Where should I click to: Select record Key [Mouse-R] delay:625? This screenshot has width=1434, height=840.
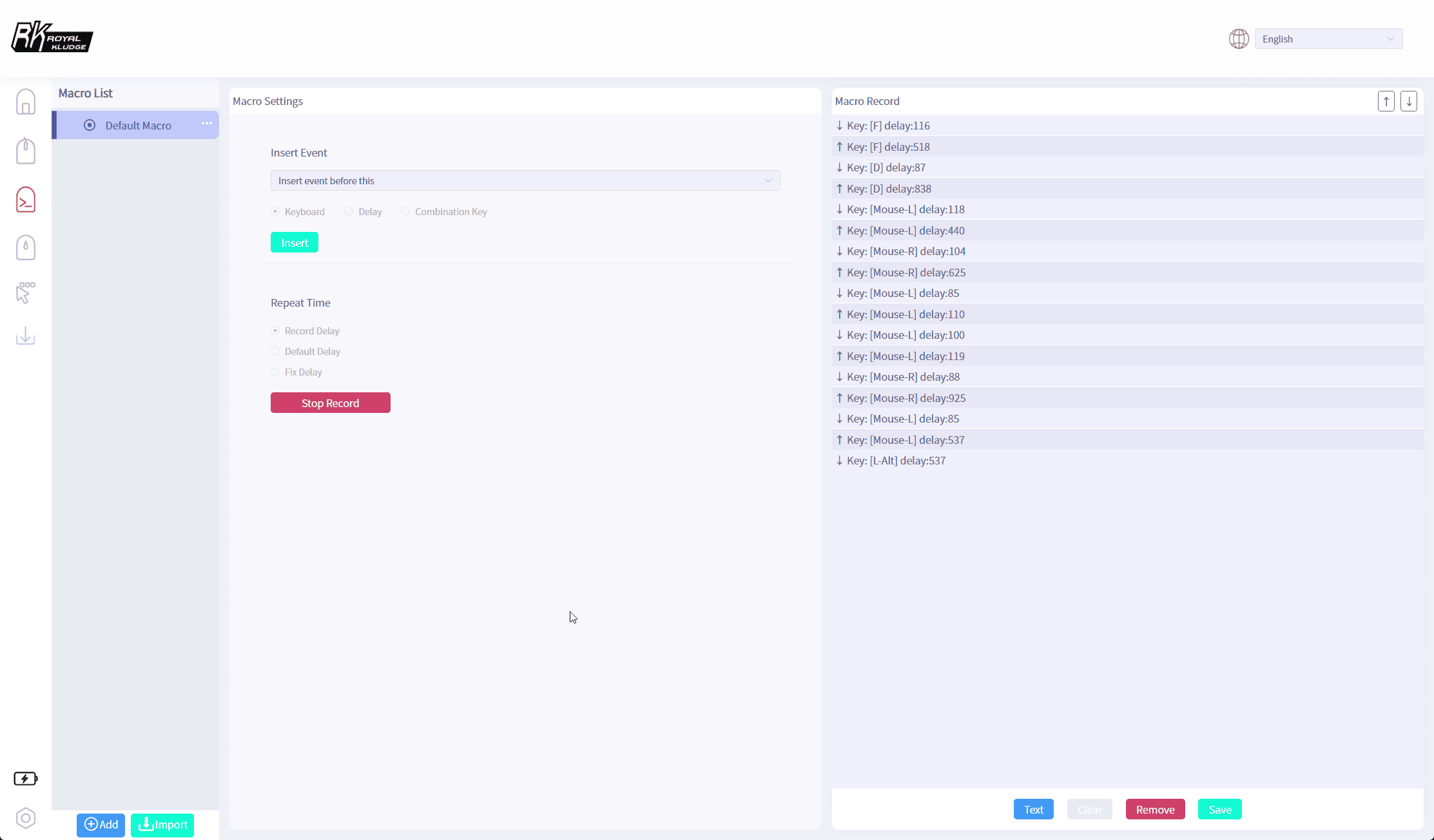pyautogui.click(x=1128, y=272)
